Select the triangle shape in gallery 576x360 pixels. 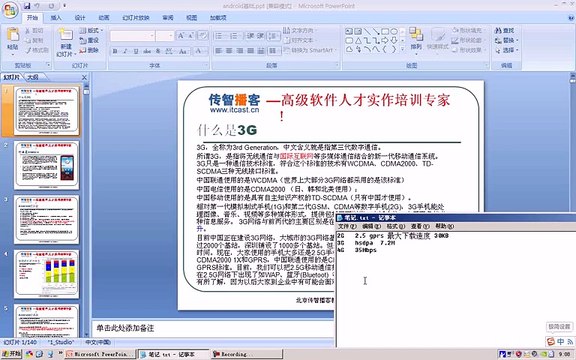[358, 40]
